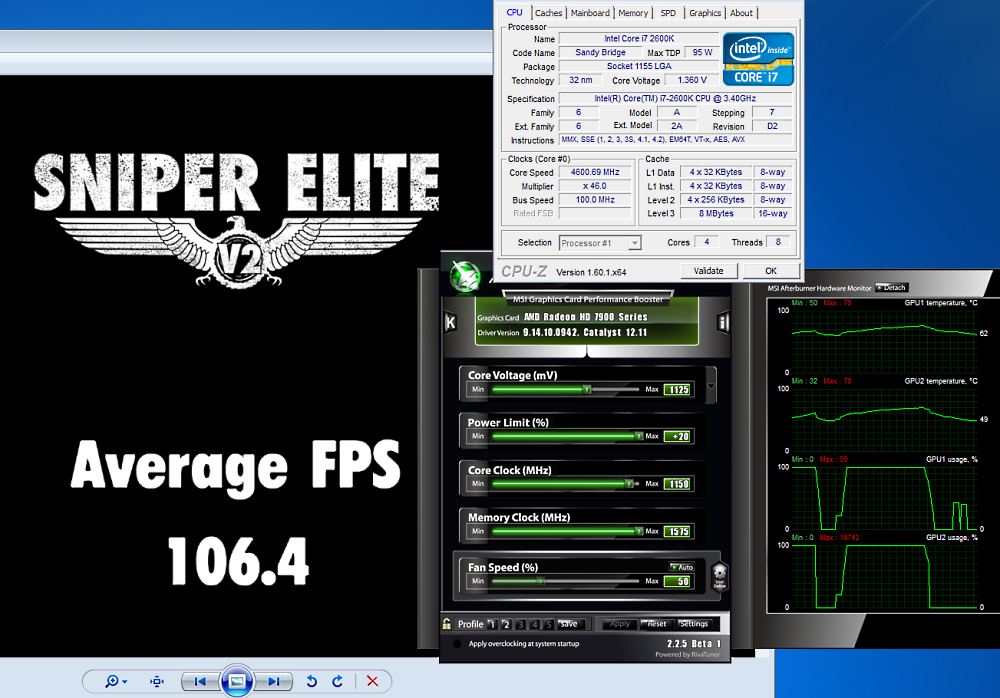Click the Actual Size fit-to-window icon
Viewport: 1000px width, 698px height.
click(x=157, y=681)
